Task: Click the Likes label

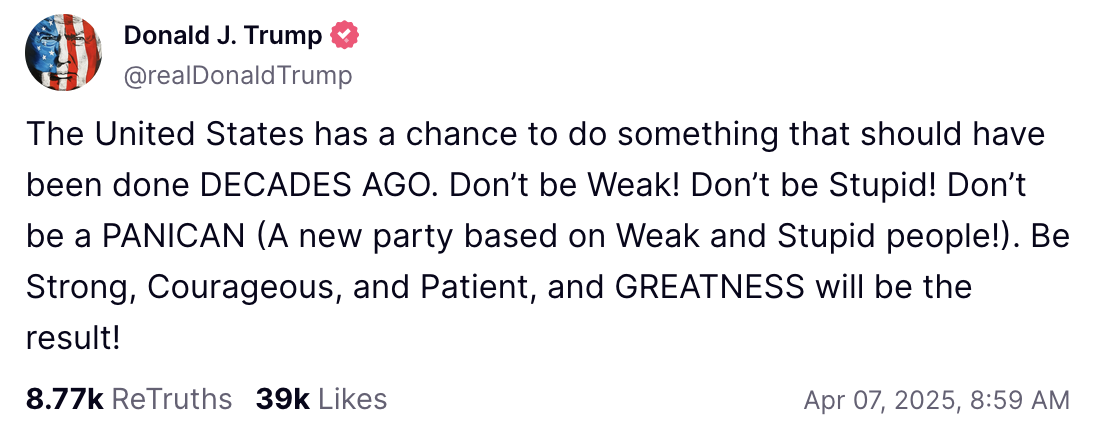Action: [x=353, y=399]
